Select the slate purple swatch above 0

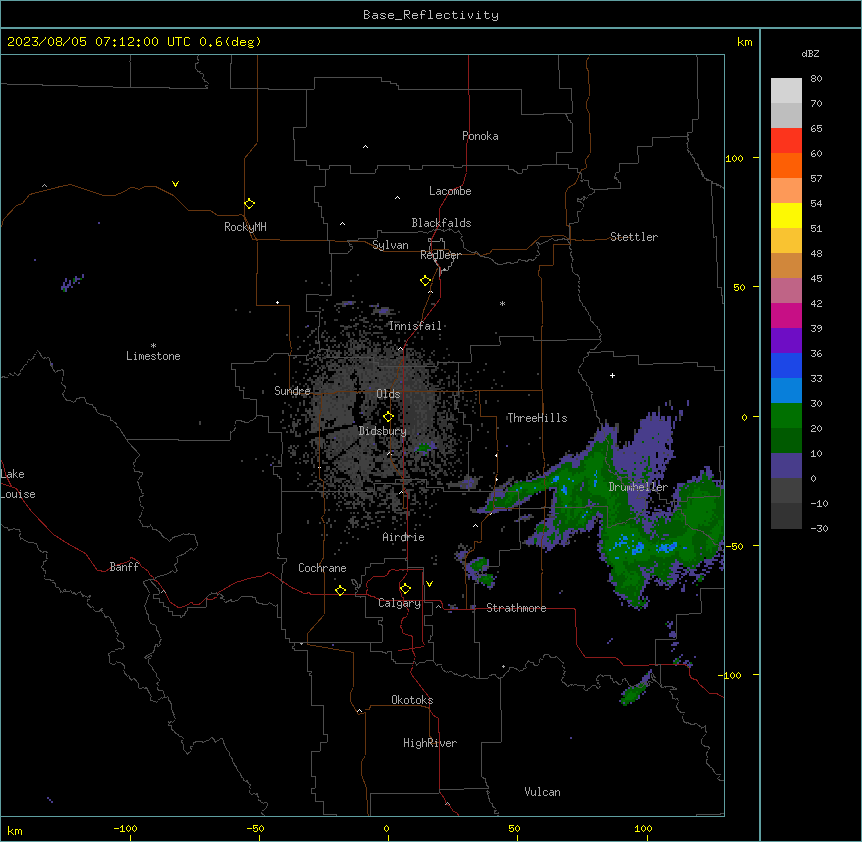pyautogui.click(x=786, y=466)
